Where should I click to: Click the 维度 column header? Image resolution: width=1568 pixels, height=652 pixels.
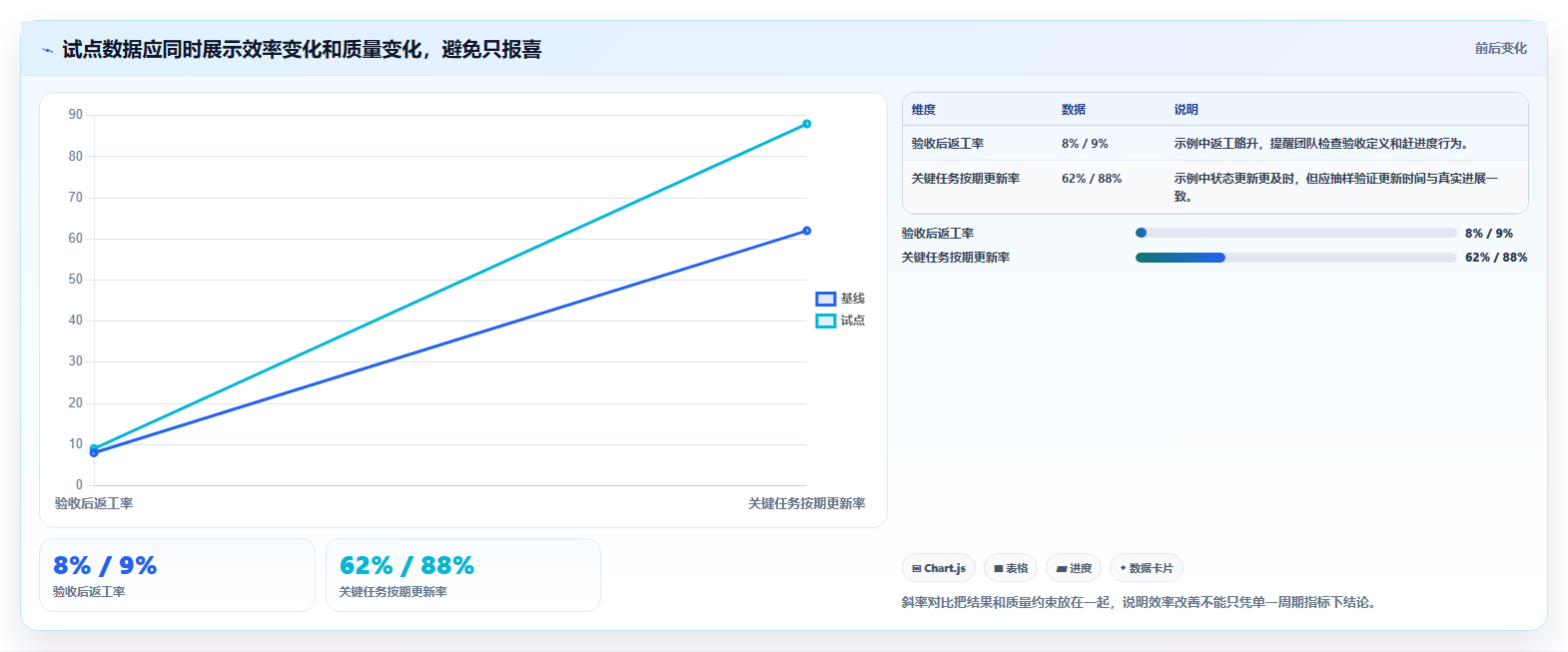coord(924,110)
